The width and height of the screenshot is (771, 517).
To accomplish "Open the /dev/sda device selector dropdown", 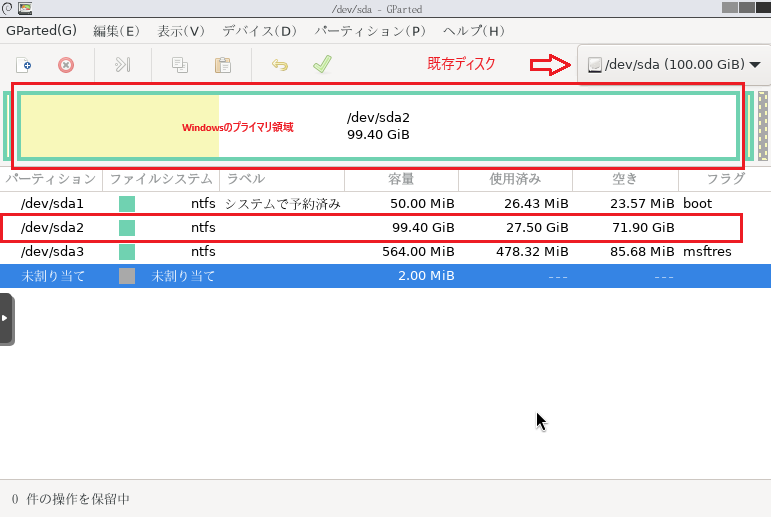I will 674,64.
